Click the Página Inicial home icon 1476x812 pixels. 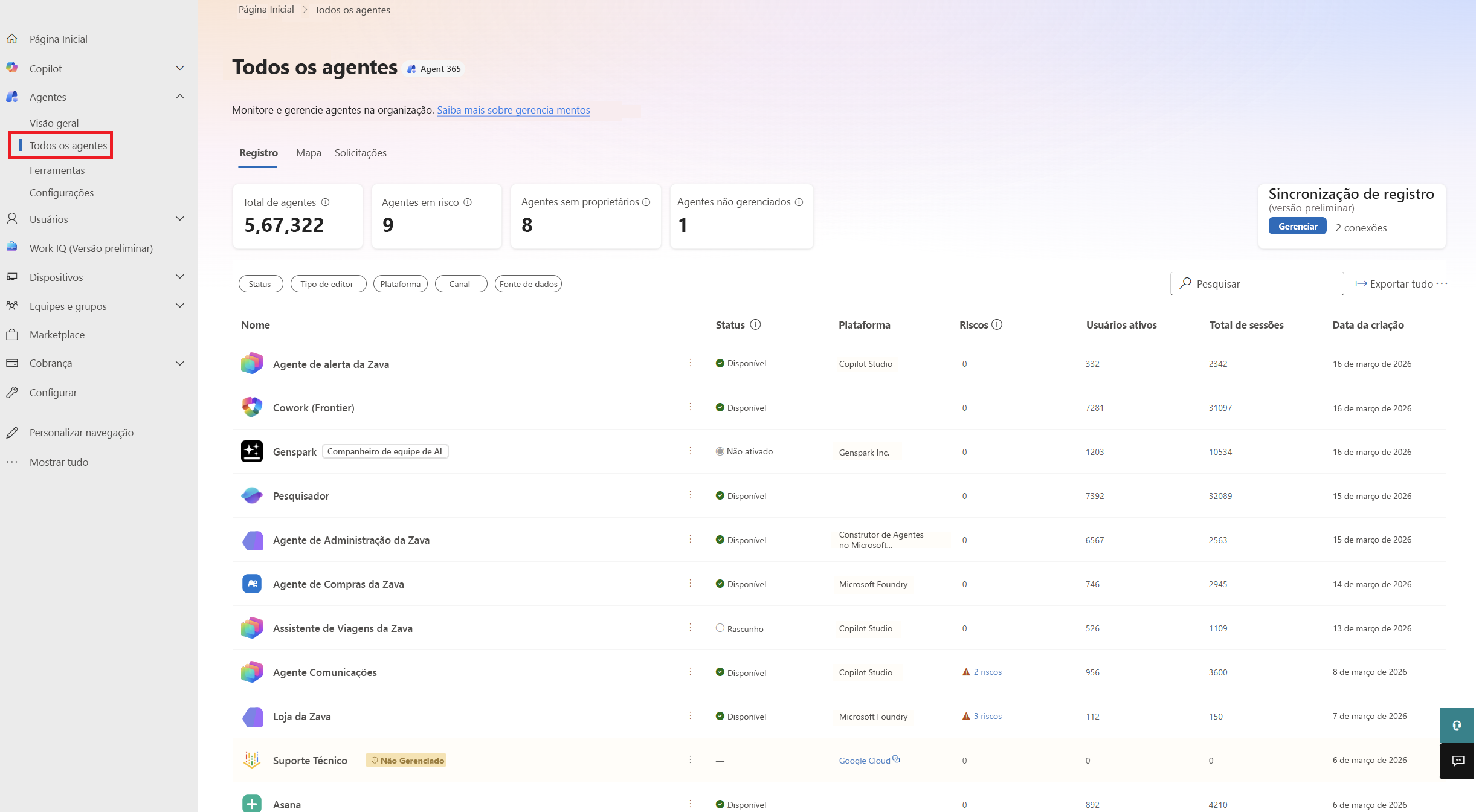point(12,39)
